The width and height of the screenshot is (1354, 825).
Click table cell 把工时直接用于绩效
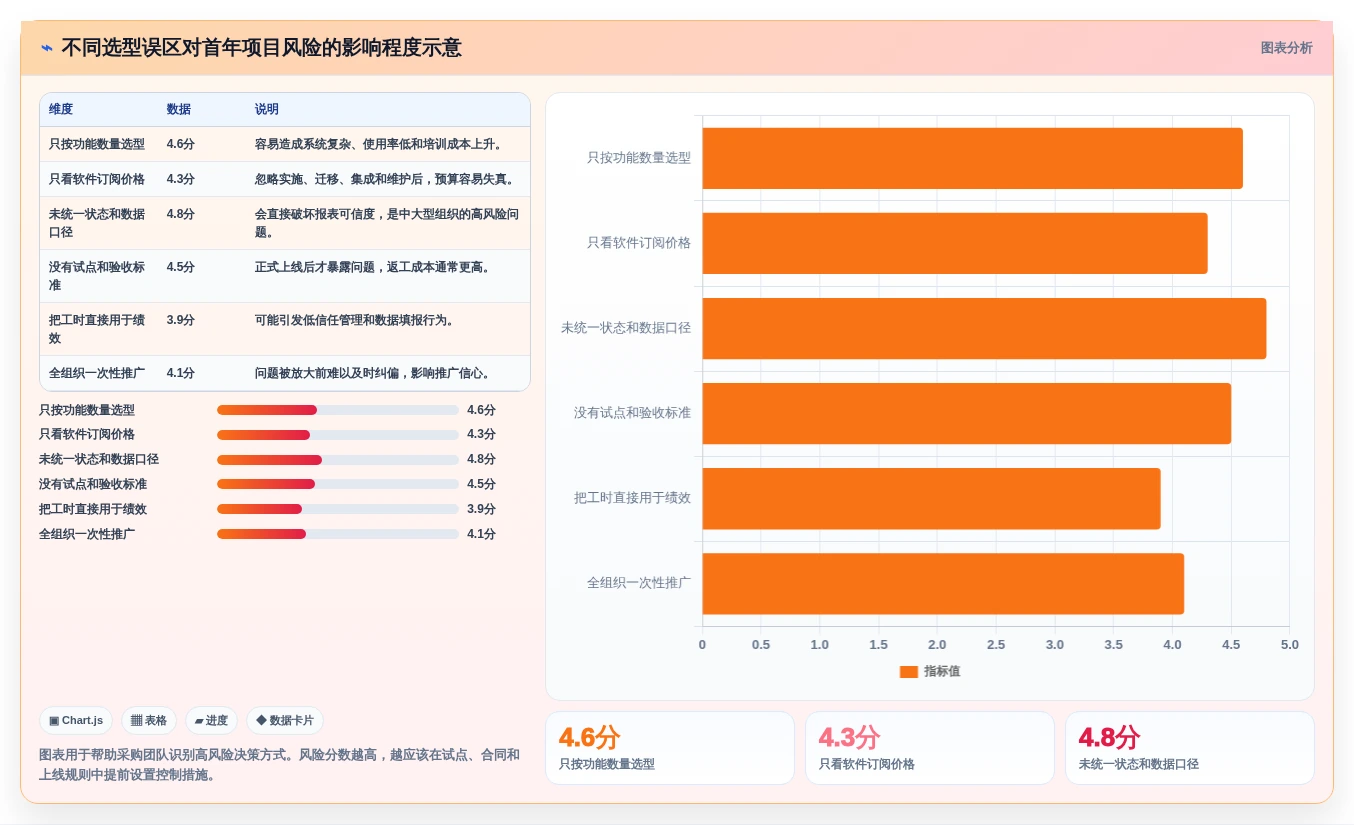coord(97,329)
